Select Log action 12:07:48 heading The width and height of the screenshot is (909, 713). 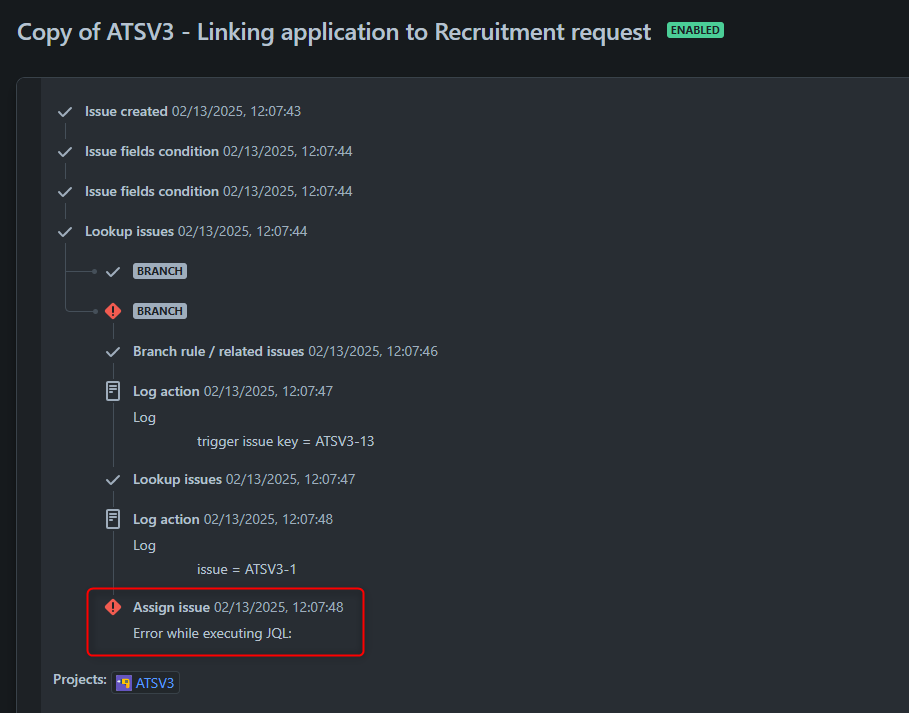click(x=233, y=519)
